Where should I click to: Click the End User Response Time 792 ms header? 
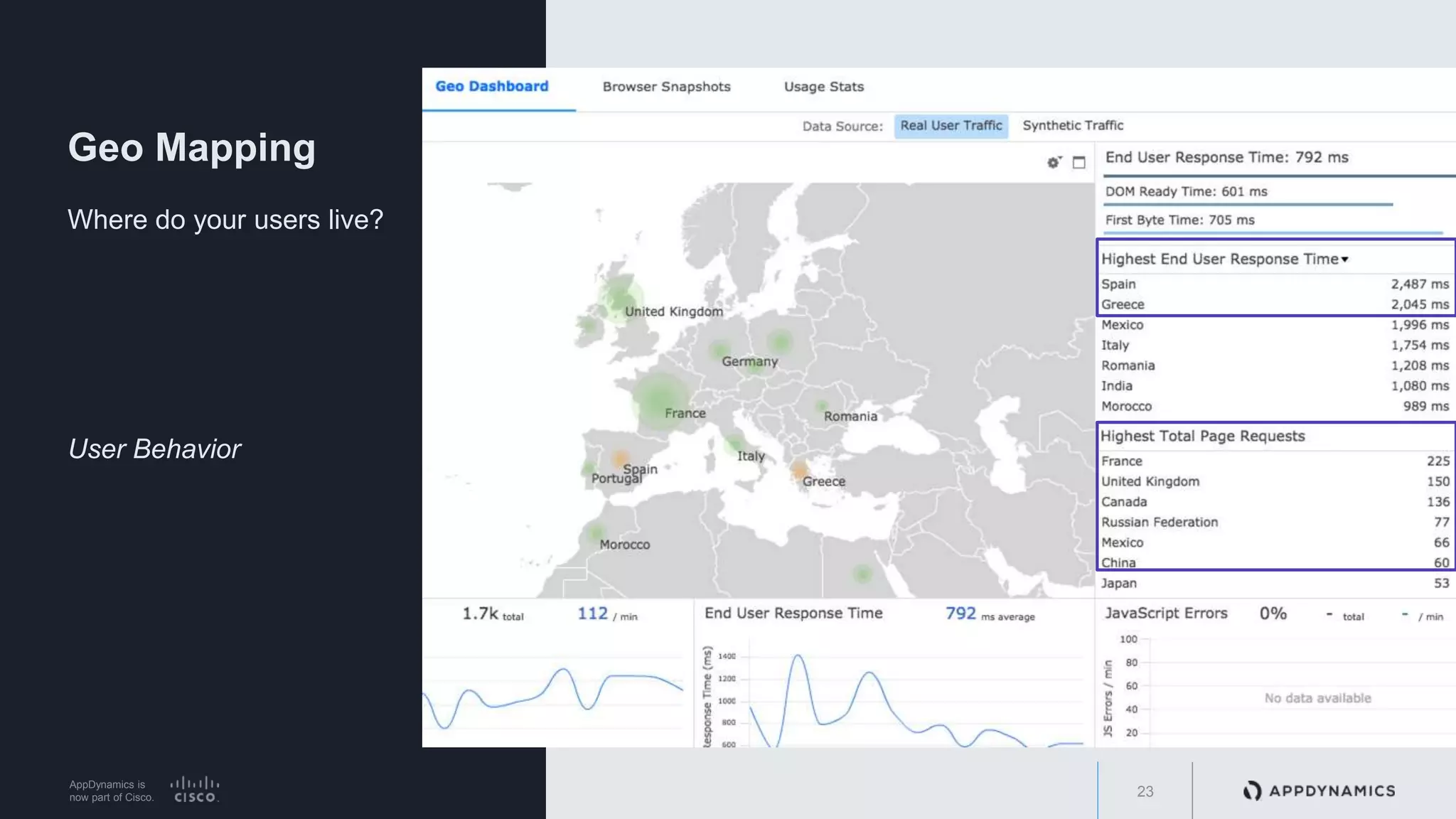tap(1226, 158)
